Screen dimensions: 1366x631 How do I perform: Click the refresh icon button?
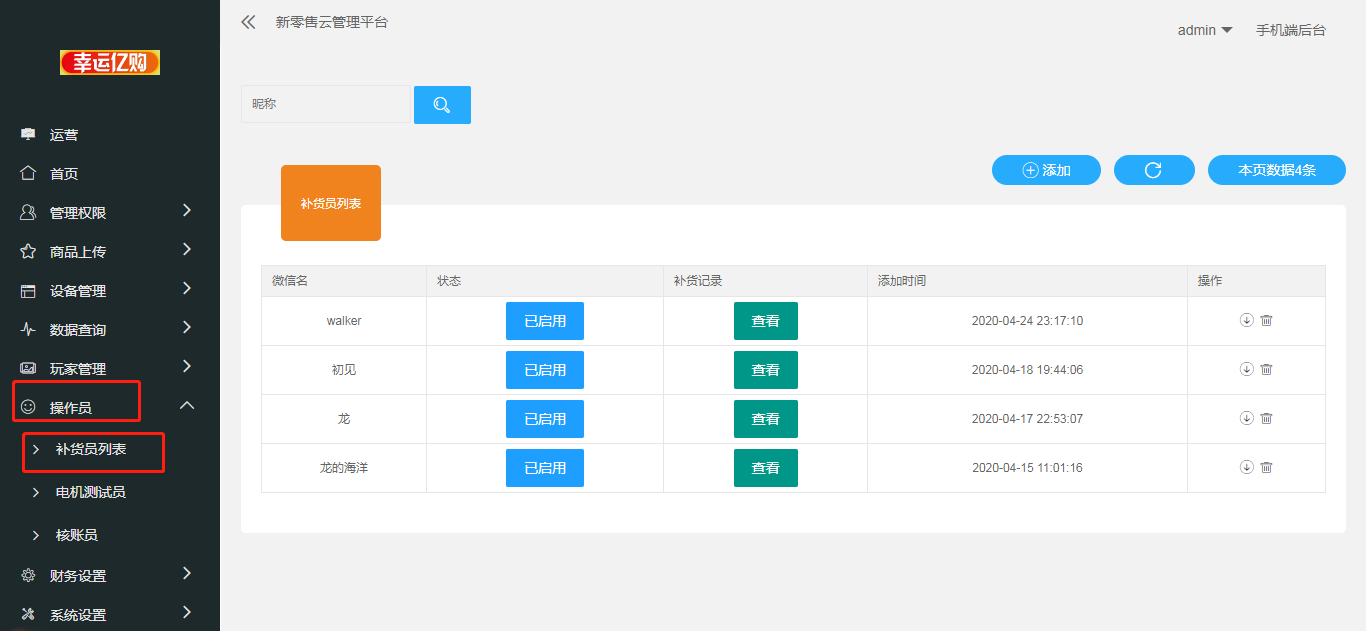pyautogui.click(x=1153, y=170)
